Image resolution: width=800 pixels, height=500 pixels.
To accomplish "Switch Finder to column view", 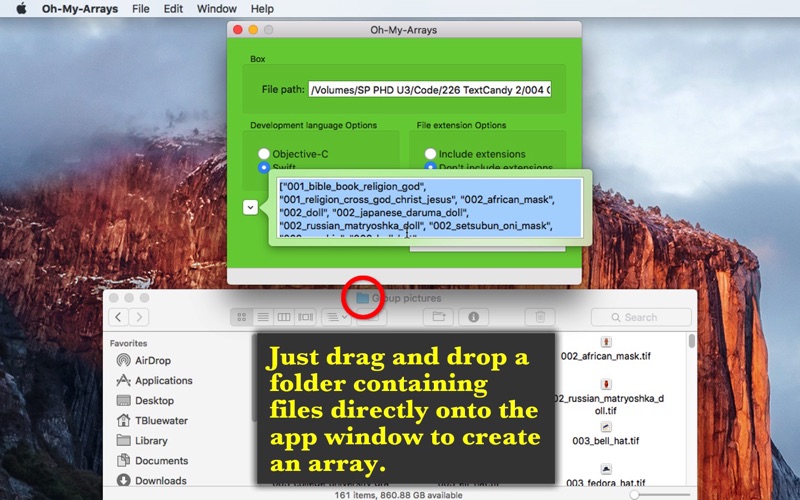I will pyautogui.click(x=284, y=317).
